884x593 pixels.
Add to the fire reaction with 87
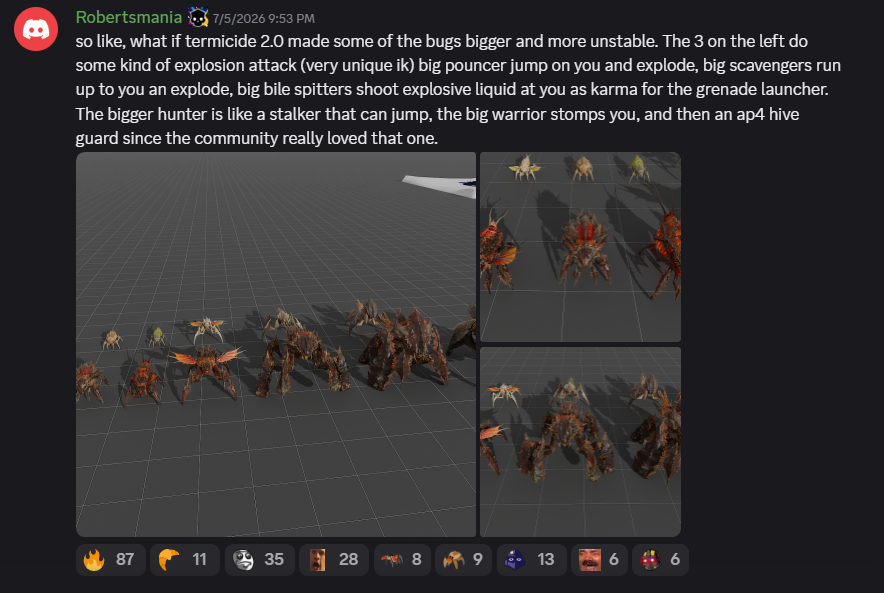pyautogui.click(x=110, y=560)
